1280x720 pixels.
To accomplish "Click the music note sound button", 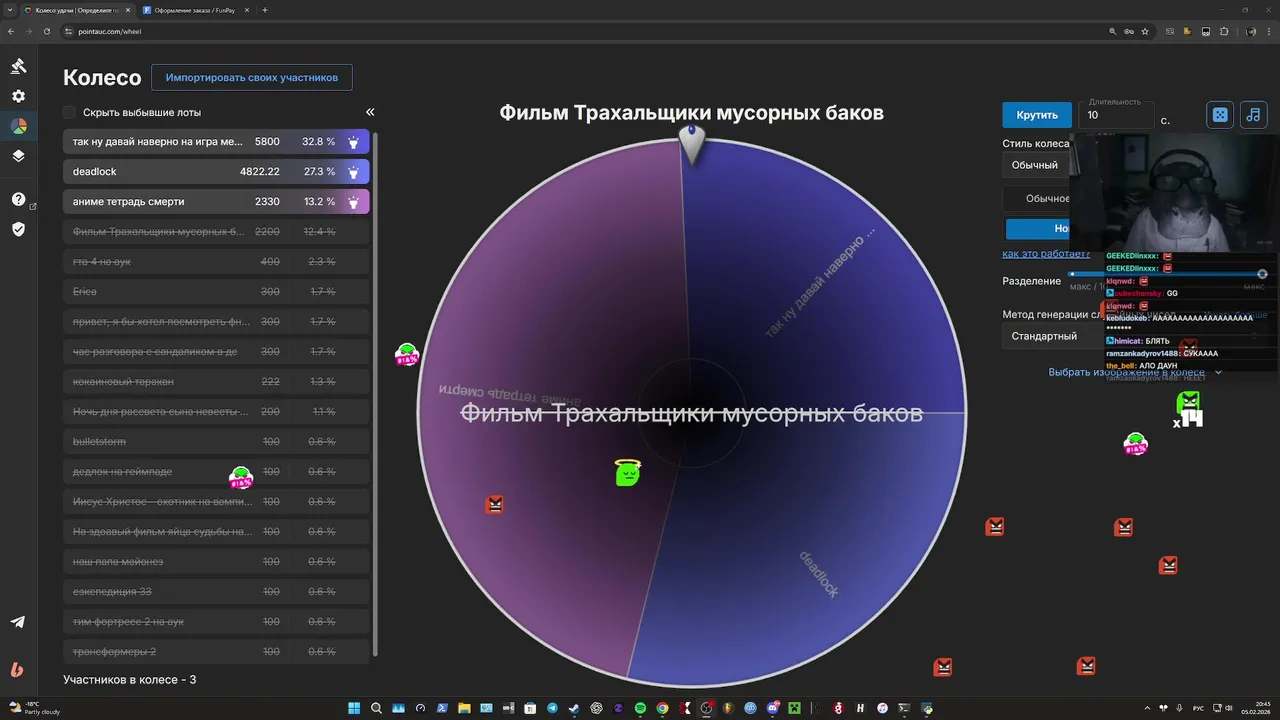I will pyautogui.click(x=1253, y=115).
